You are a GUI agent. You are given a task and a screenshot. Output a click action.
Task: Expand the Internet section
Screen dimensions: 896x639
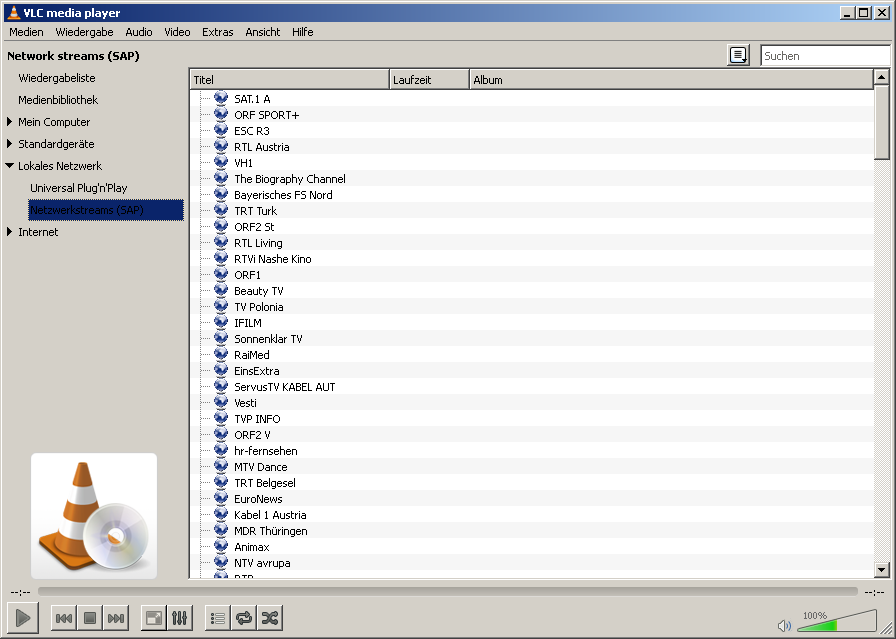10,232
